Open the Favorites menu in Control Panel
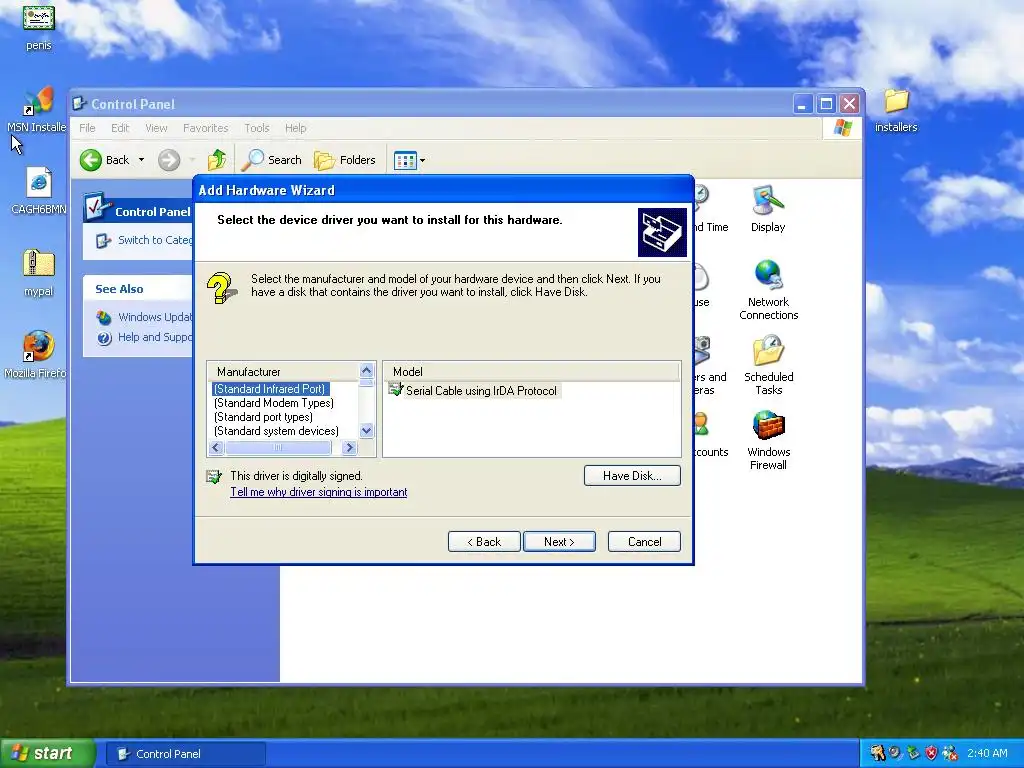 coord(206,128)
